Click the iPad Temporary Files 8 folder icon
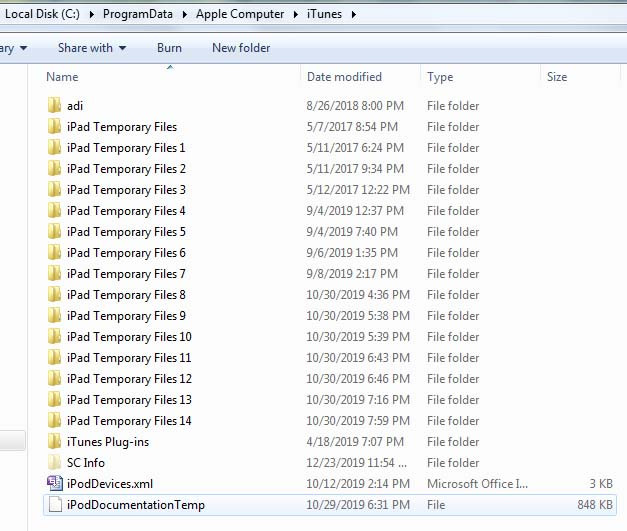 tap(54, 295)
